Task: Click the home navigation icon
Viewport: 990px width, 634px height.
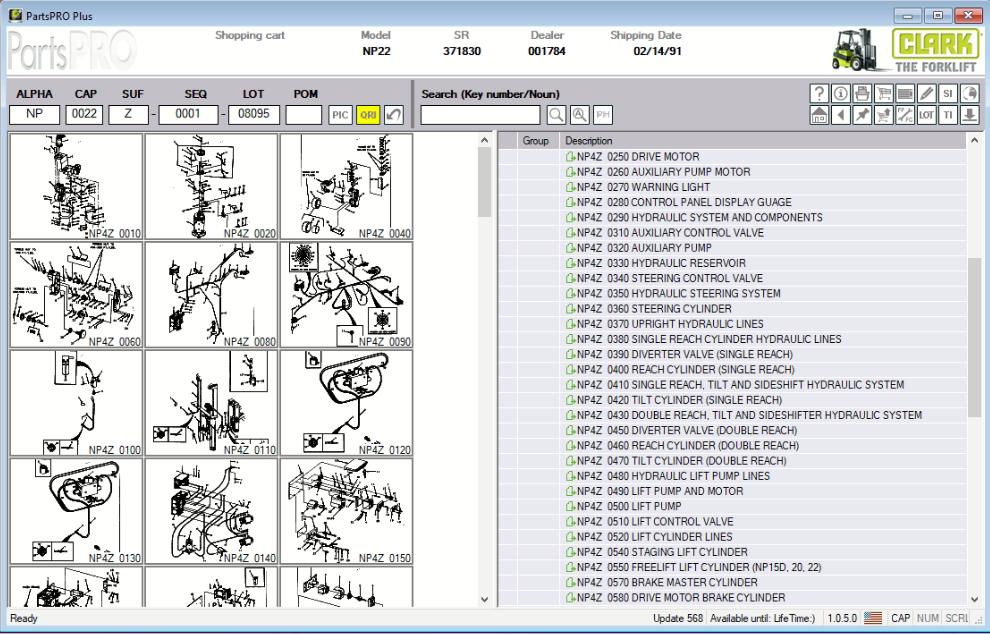Action: [x=819, y=115]
